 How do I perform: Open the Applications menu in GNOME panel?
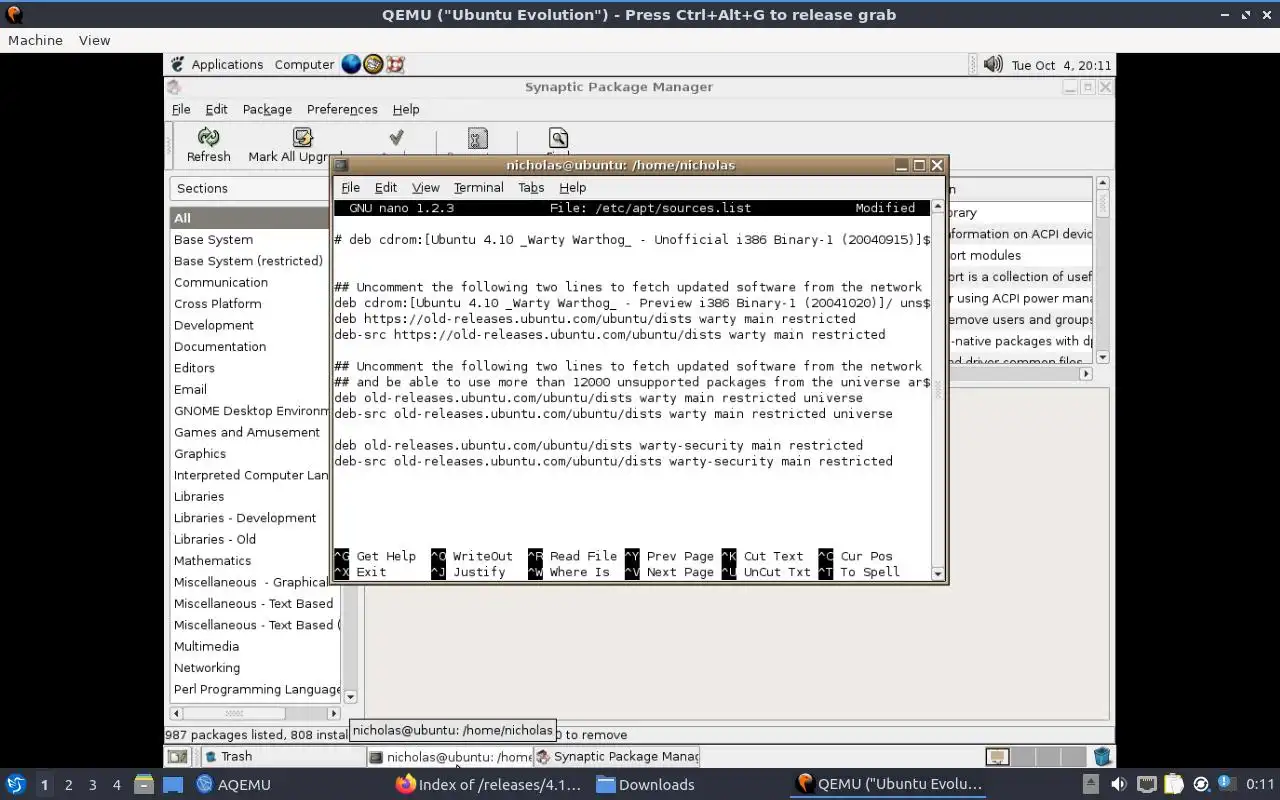pyautogui.click(x=227, y=64)
